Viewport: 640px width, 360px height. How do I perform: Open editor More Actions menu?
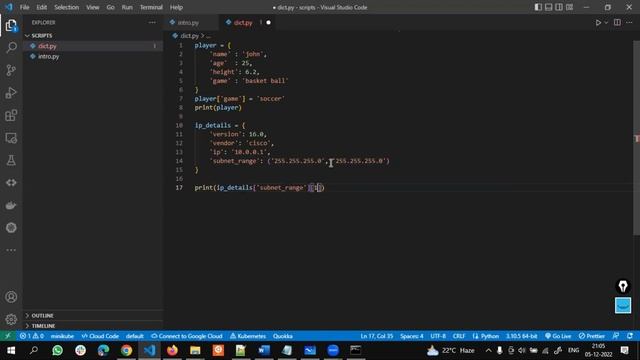point(629,22)
